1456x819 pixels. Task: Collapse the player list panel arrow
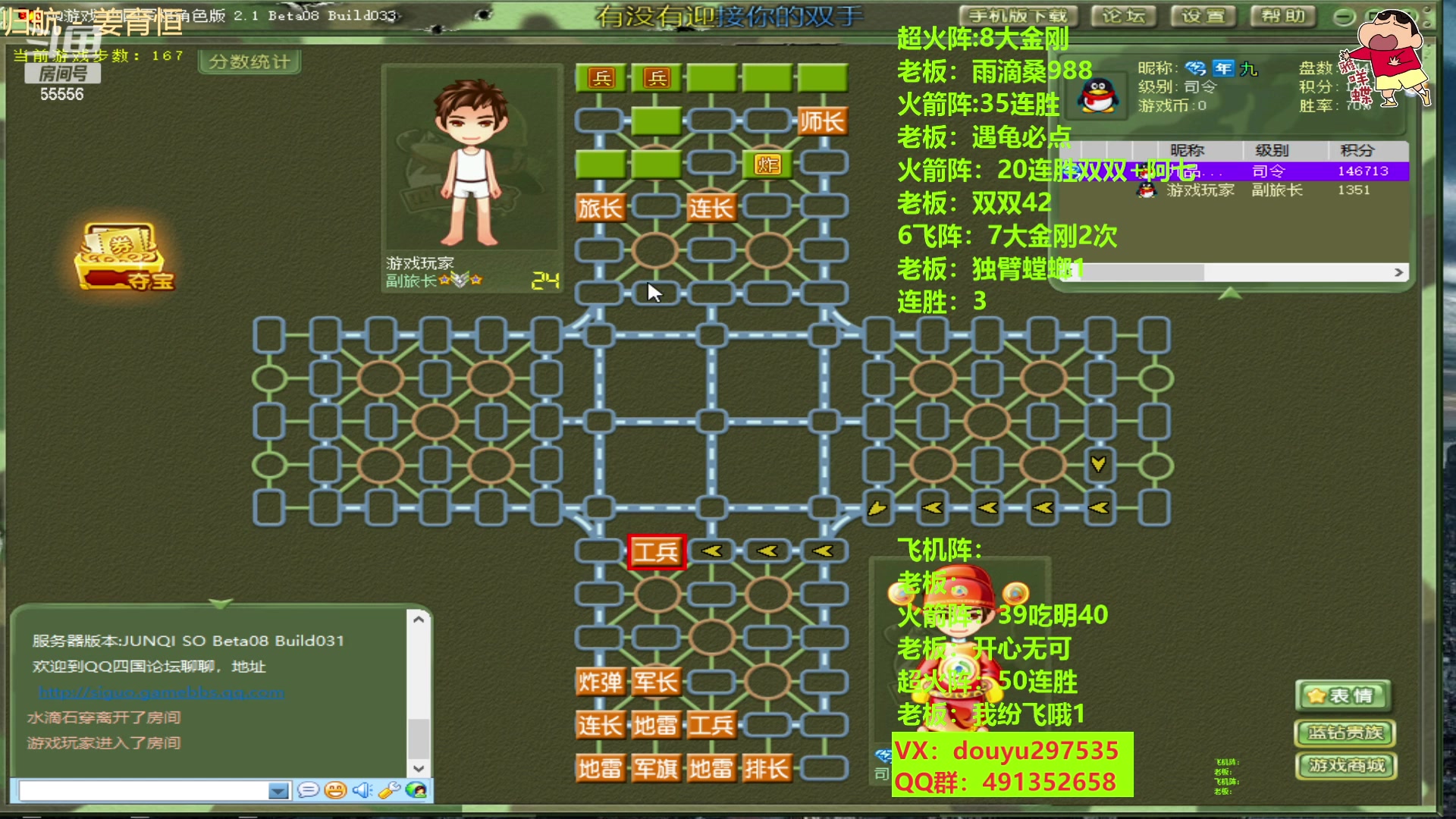pos(1229,293)
